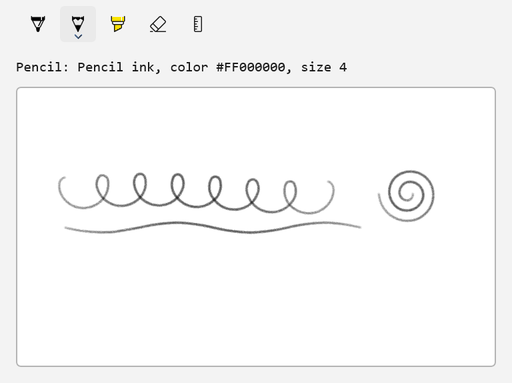Click the pencil ink status text
This screenshot has height=383, width=512.
pyautogui.click(x=182, y=67)
